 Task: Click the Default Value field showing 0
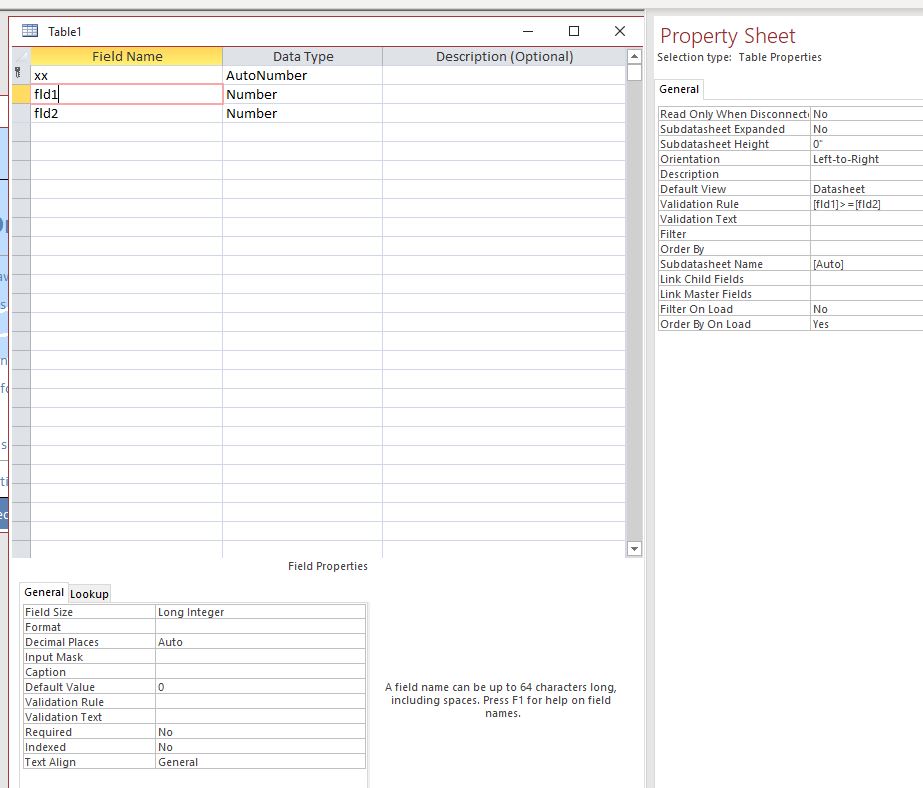pos(260,687)
